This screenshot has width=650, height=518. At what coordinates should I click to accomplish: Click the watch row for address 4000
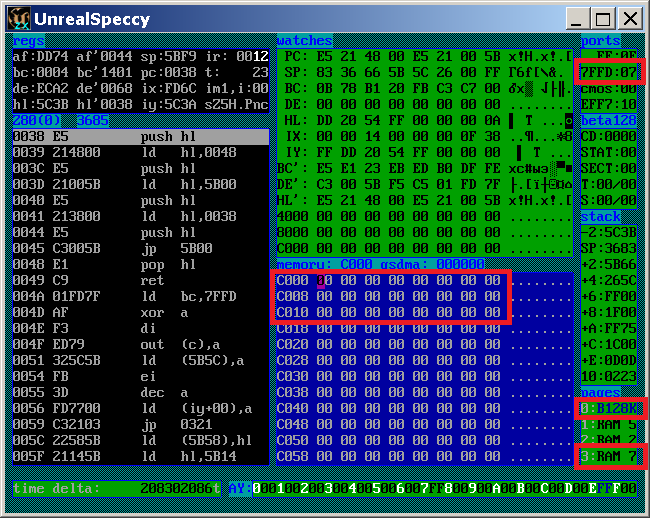click(x=425, y=216)
